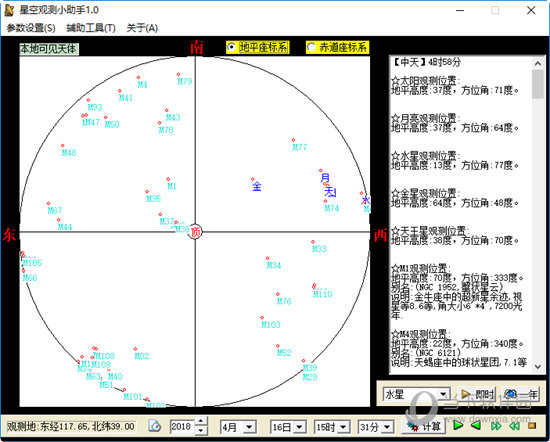Click the orange stop square button
Image resolution: width=550 pixels, height=442 pixels.
(532, 426)
